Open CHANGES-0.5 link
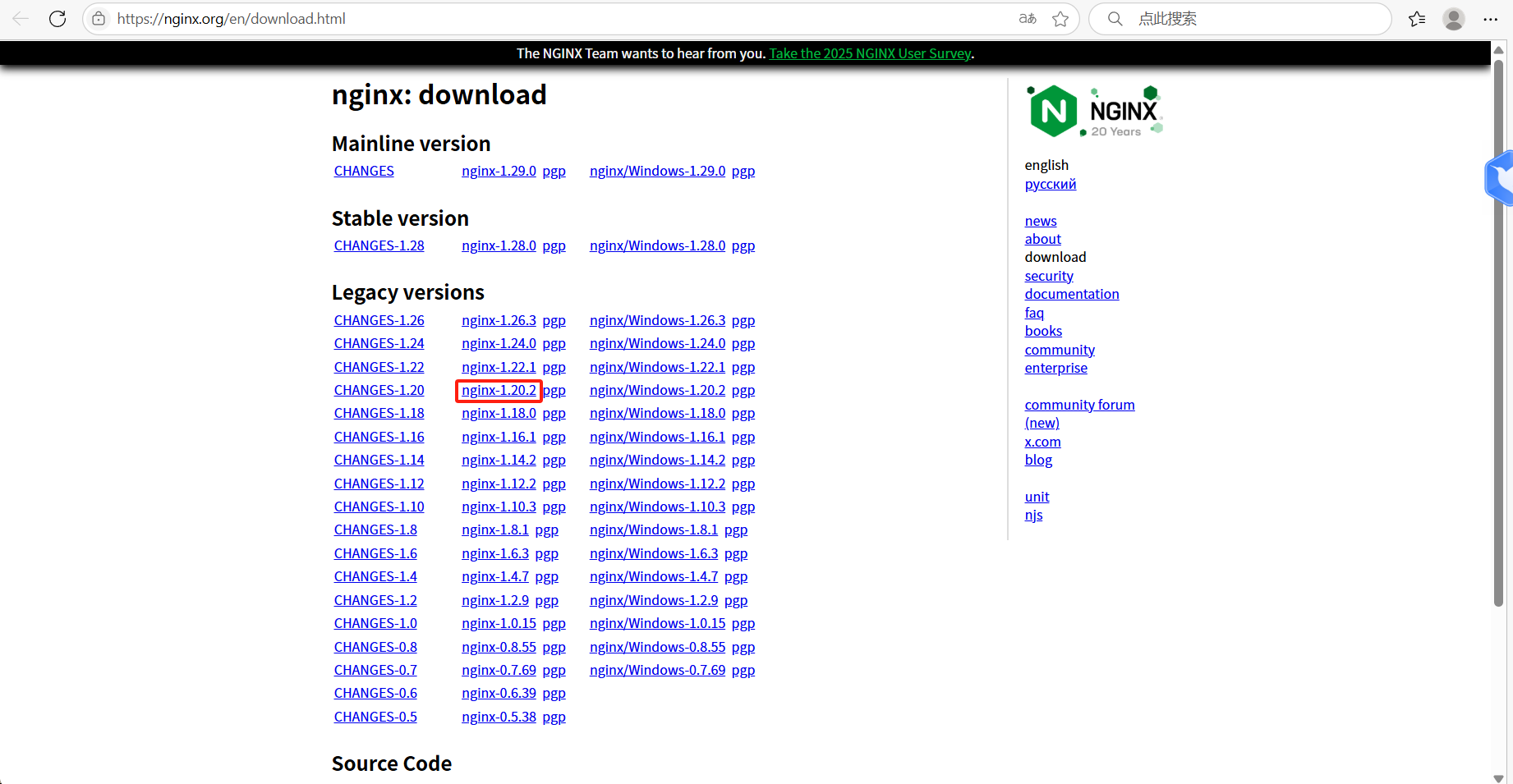Image resolution: width=1513 pixels, height=784 pixels. (375, 717)
